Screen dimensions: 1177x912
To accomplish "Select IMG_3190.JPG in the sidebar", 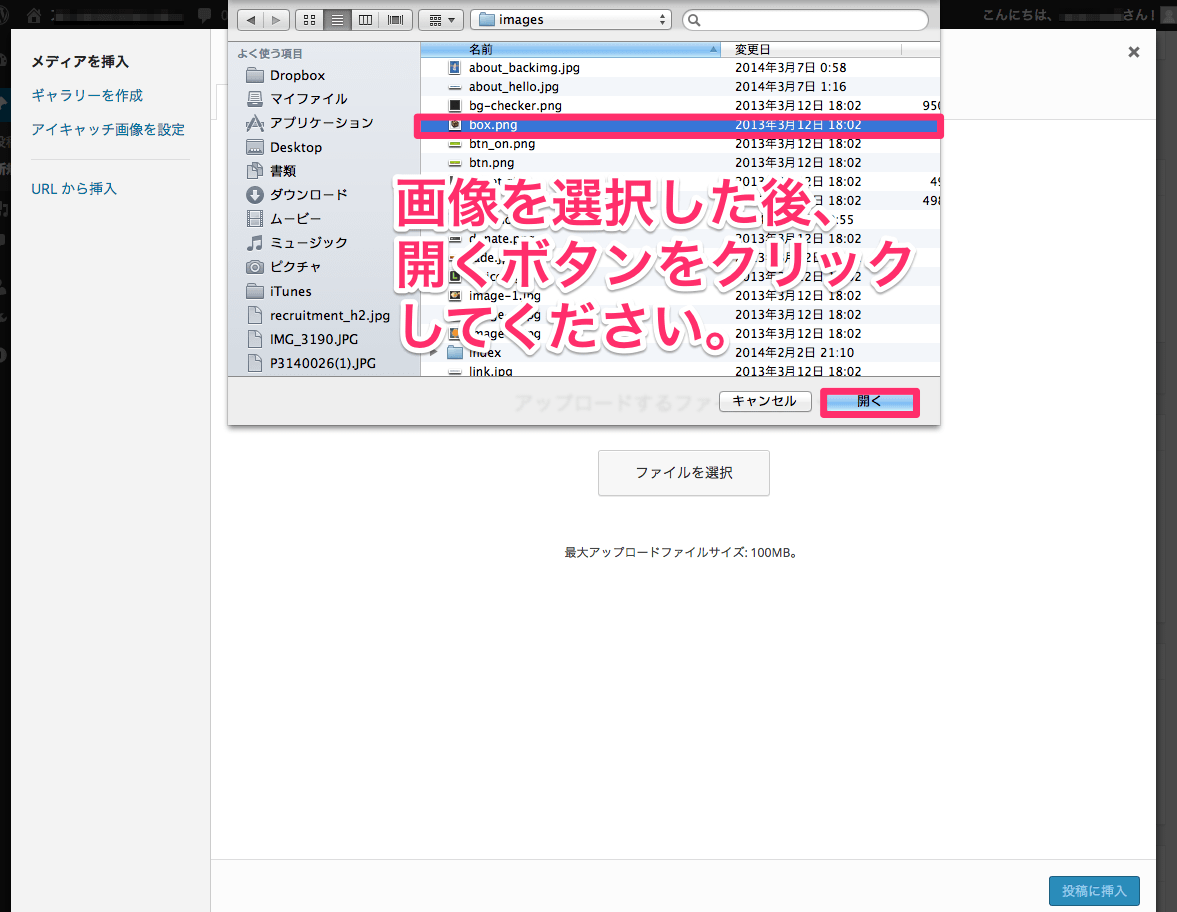I will (313, 339).
